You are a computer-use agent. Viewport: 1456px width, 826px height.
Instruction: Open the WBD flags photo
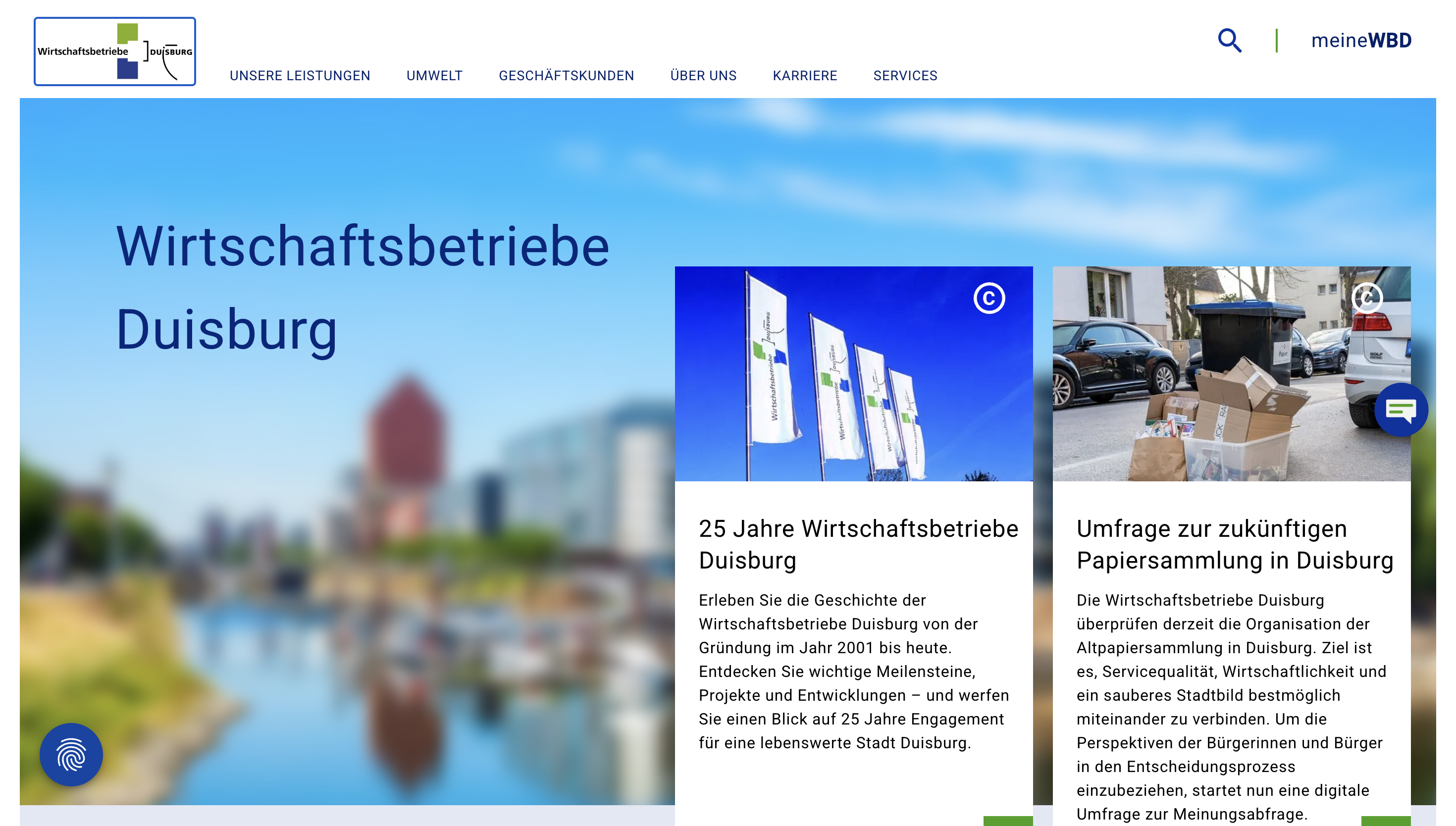853,373
